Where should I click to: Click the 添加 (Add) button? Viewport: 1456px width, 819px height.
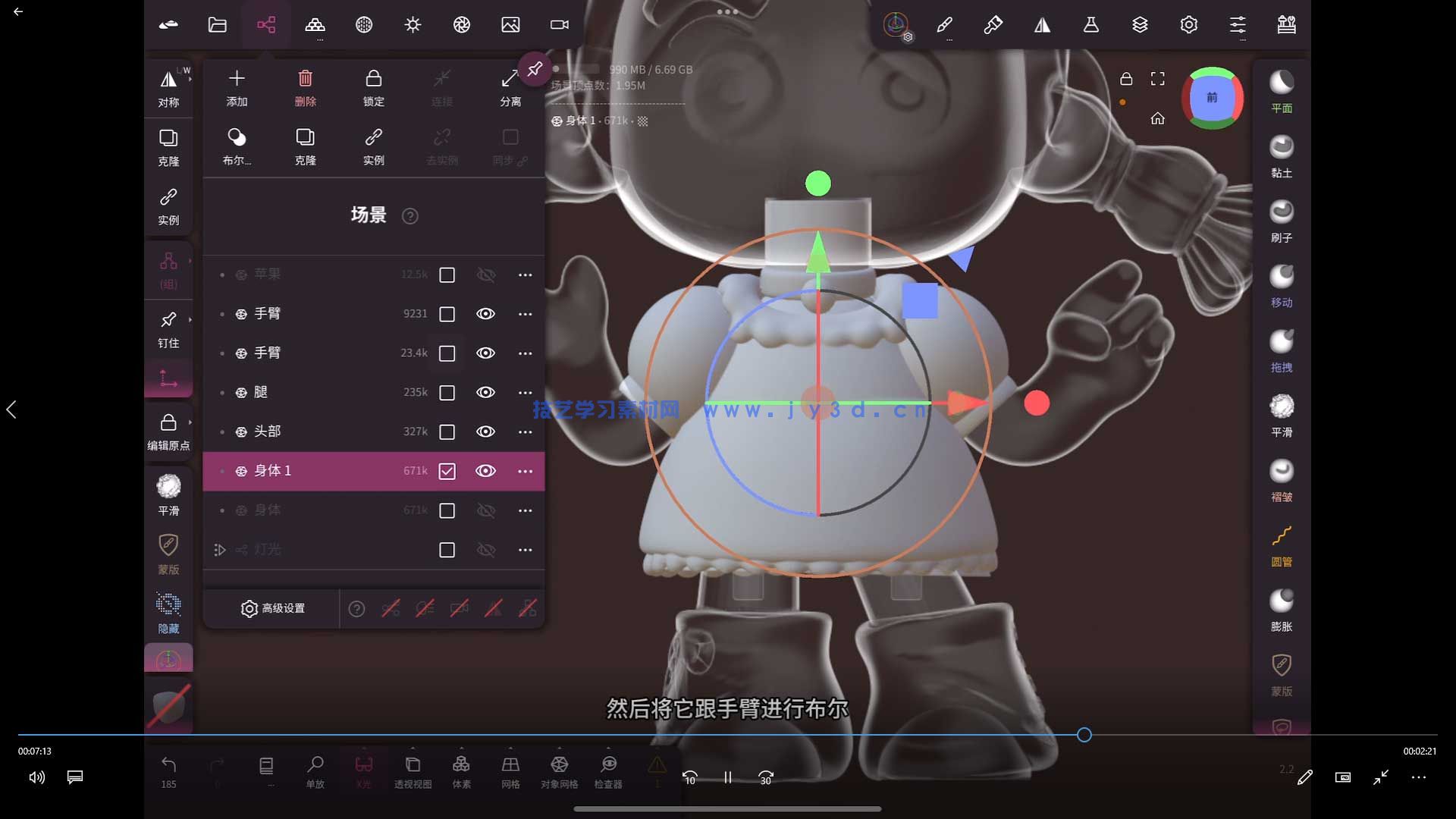[x=237, y=79]
